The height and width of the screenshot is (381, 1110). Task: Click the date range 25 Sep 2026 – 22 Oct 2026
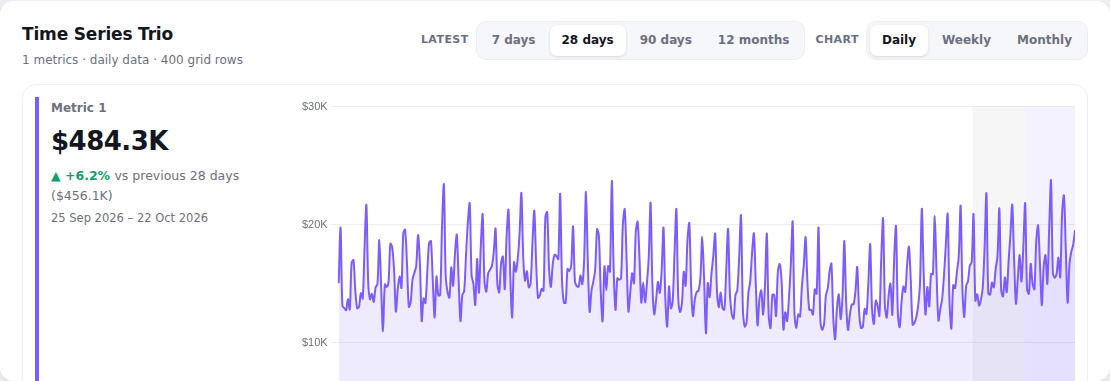[130, 217]
